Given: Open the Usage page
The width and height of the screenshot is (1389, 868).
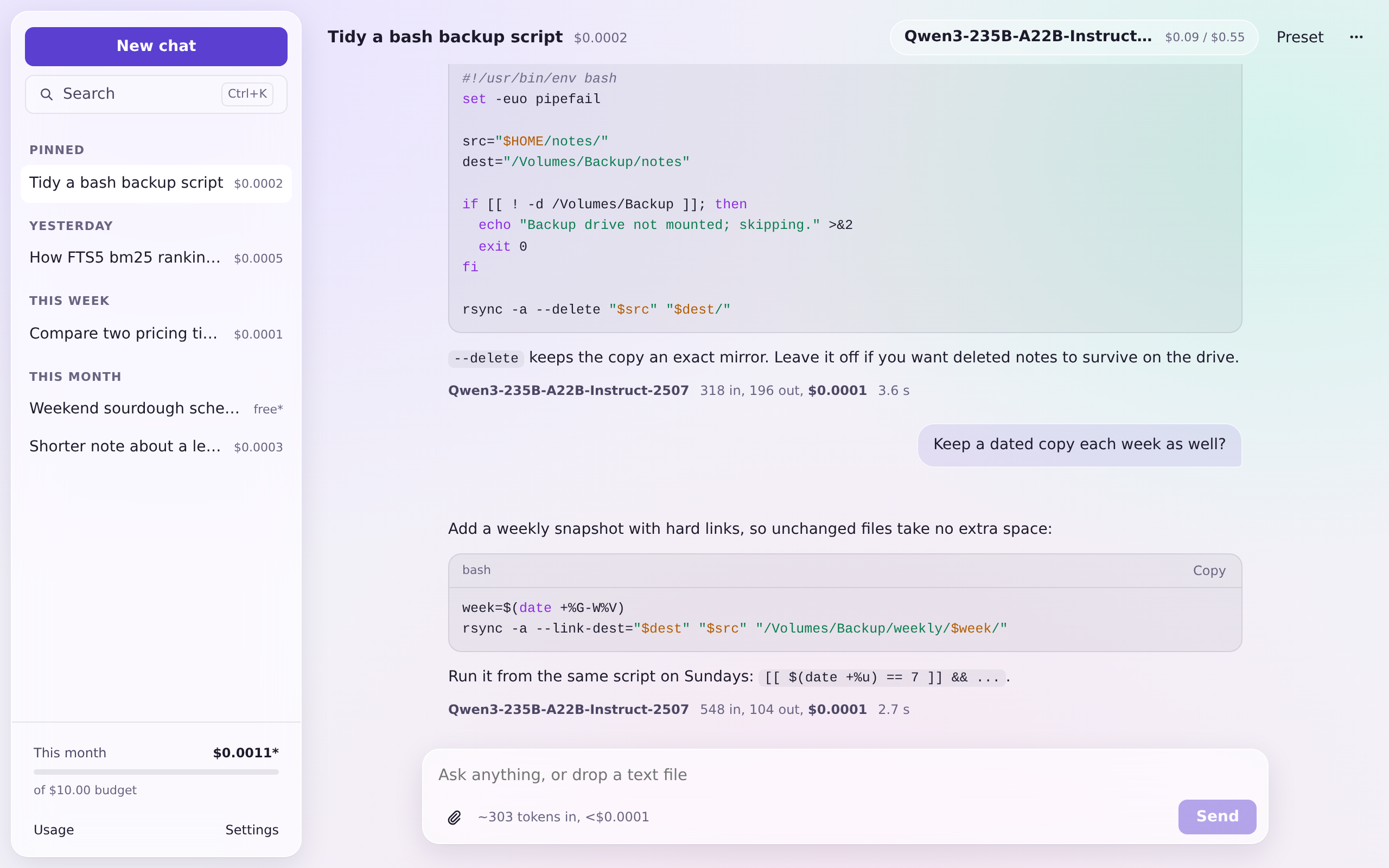Looking at the screenshot, I should coord(54,830).
